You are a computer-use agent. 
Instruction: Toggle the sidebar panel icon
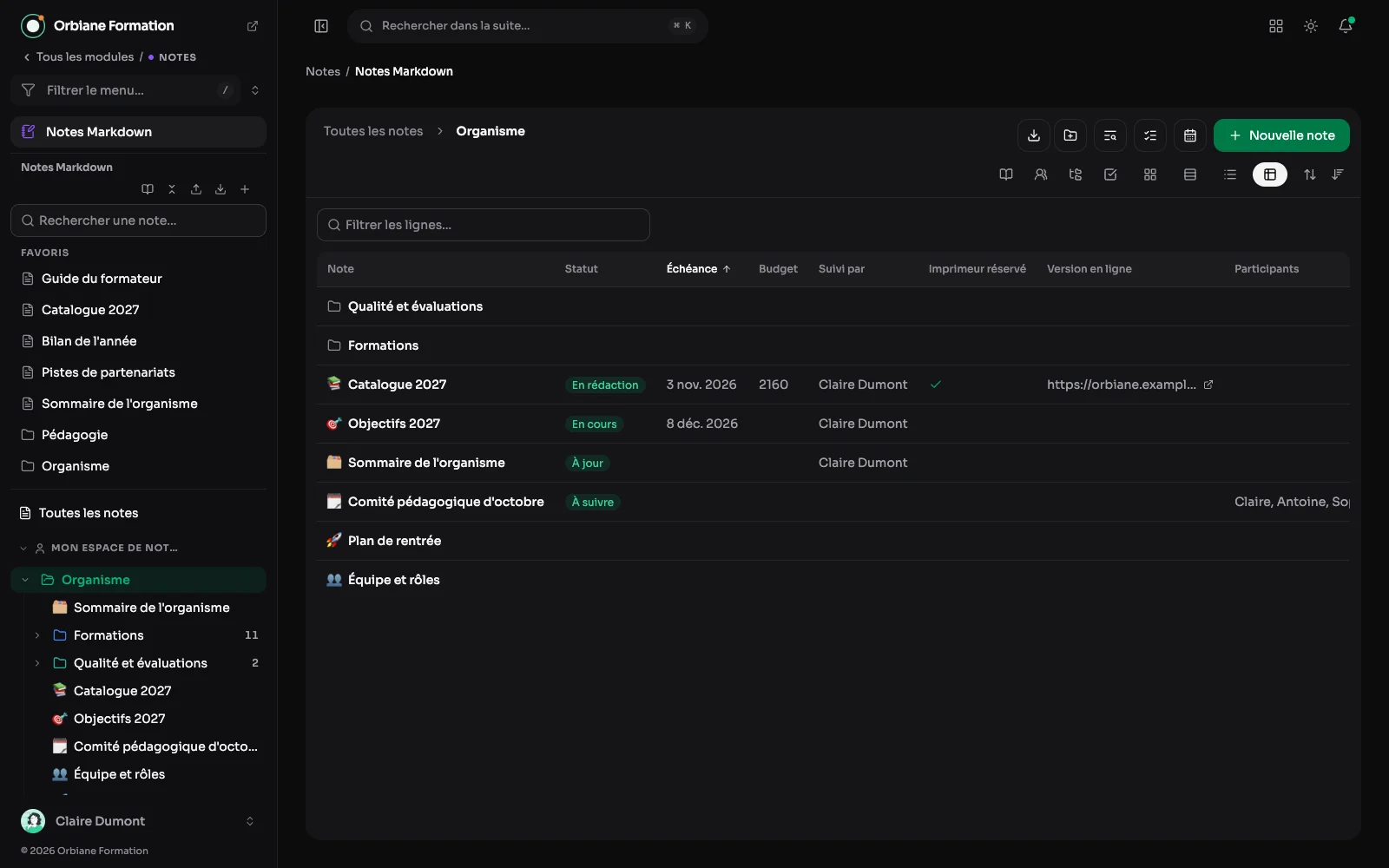point(321,26)
